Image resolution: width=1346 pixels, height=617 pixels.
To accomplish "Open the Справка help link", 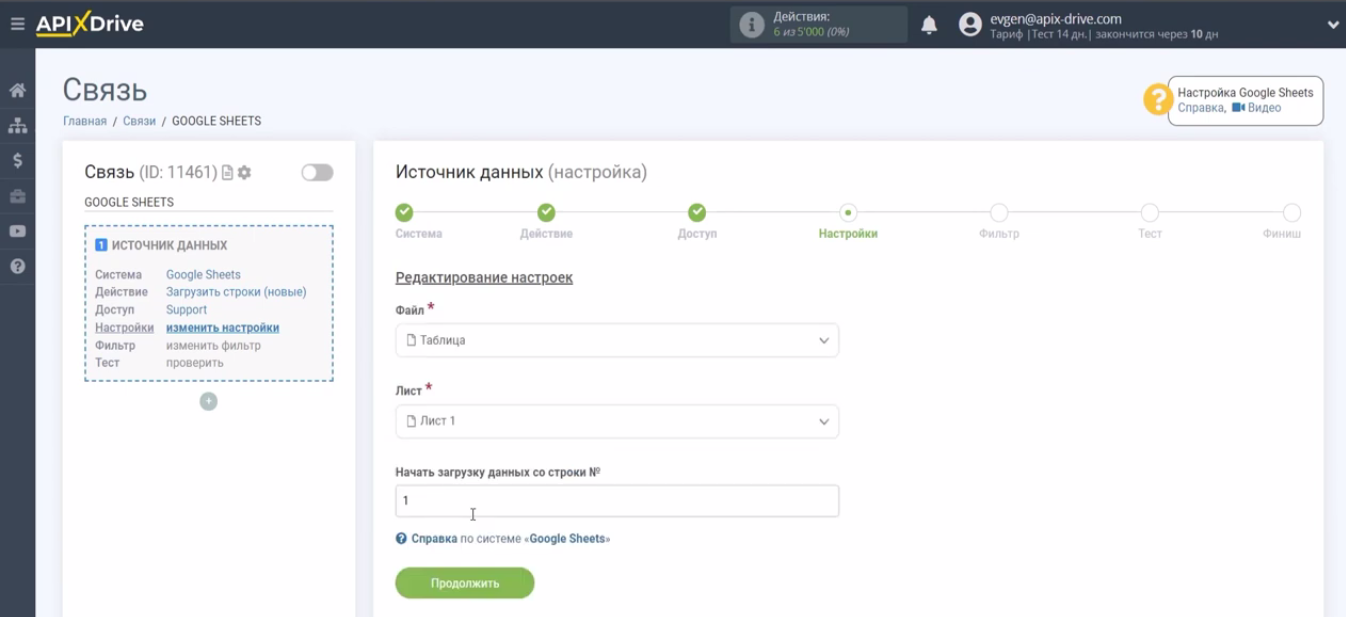I will click(1200, 108).
